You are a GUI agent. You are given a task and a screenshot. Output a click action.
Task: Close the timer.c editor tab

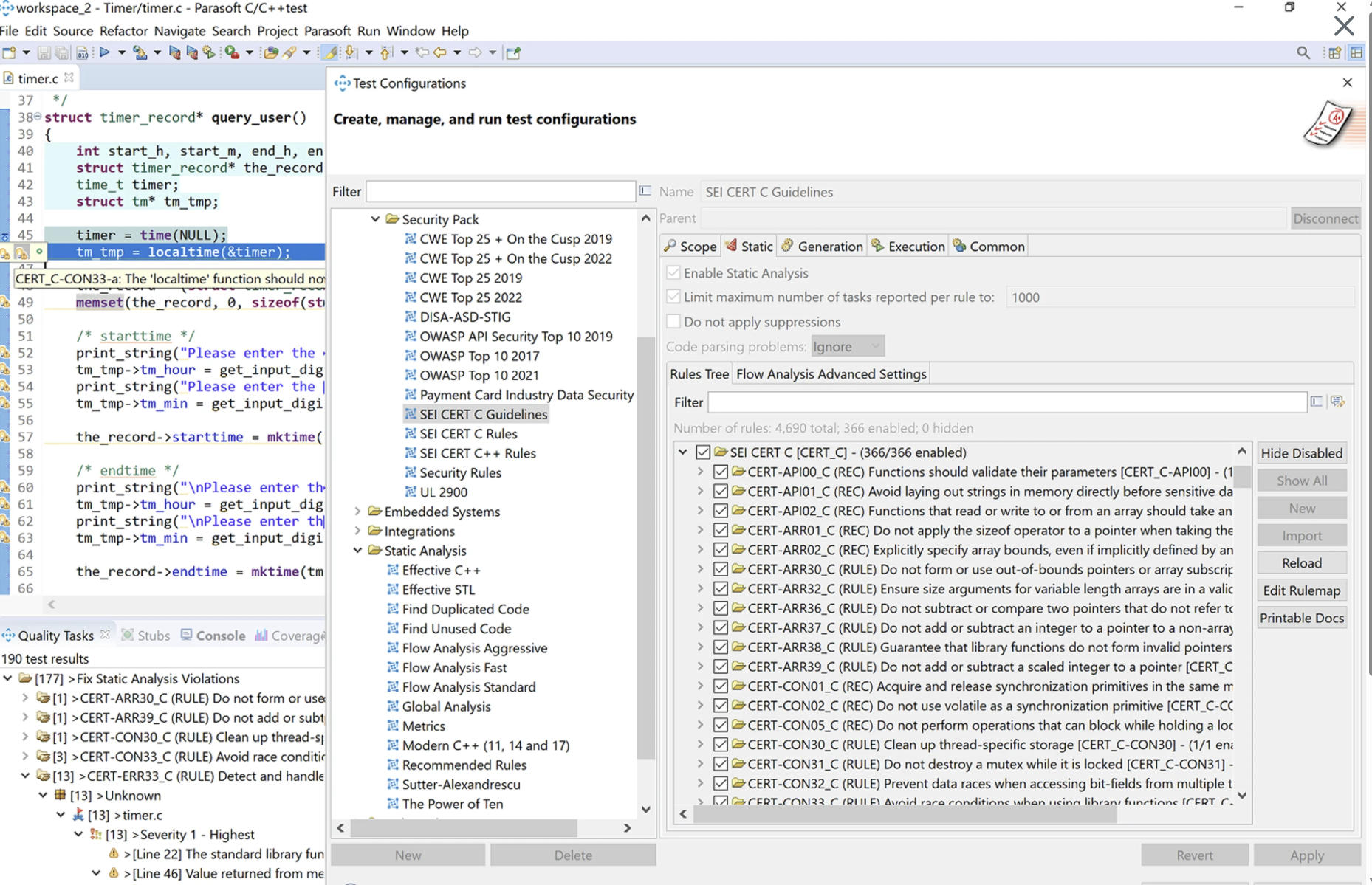click(69, 77)
